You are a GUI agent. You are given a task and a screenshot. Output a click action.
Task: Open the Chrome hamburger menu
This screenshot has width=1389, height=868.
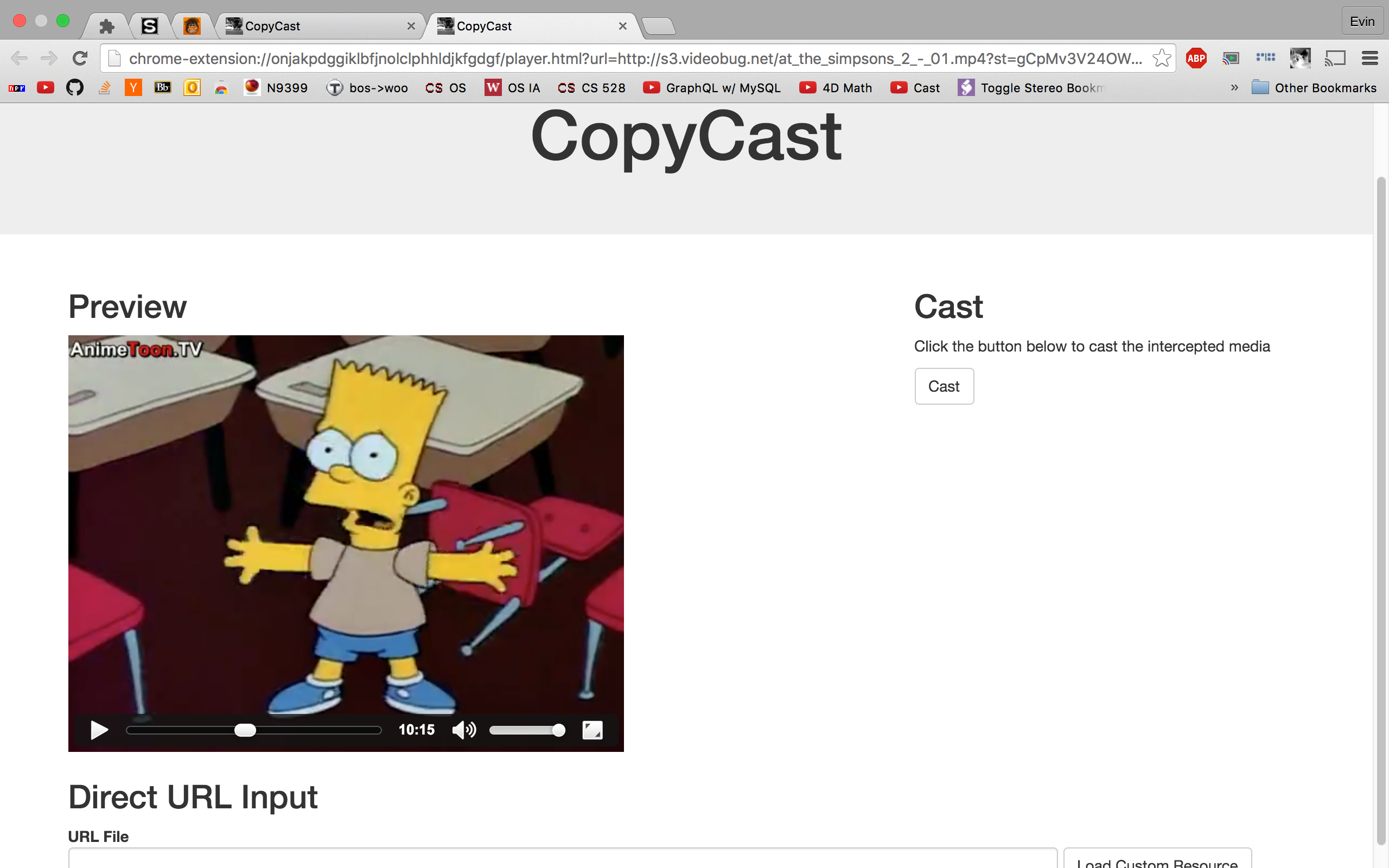point(1369,58)
